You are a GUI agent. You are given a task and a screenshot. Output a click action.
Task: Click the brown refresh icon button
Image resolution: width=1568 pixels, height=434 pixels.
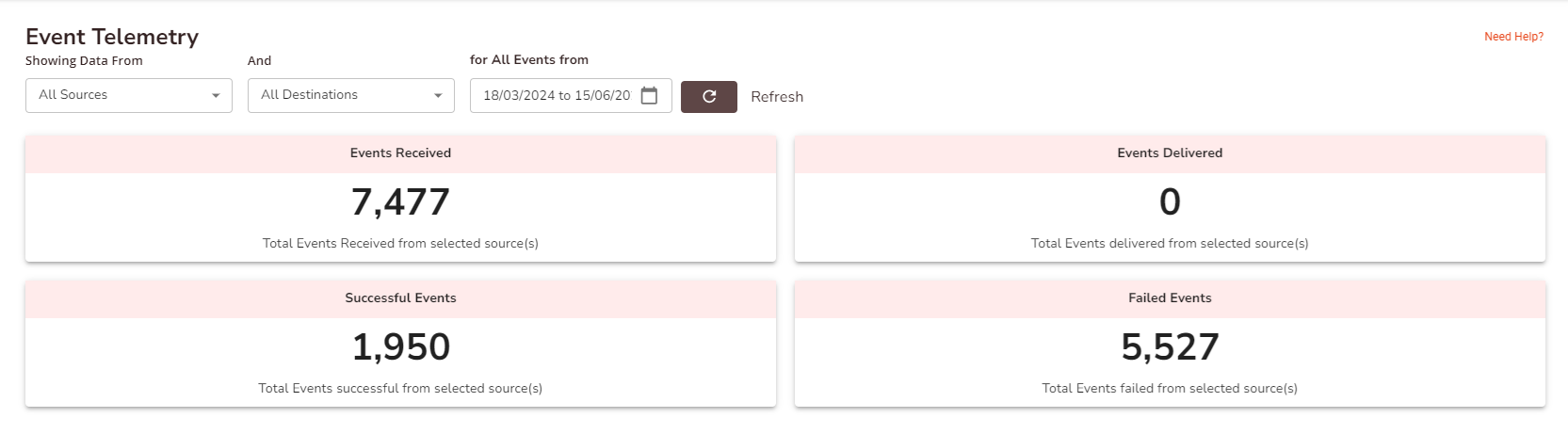point(708,96)
